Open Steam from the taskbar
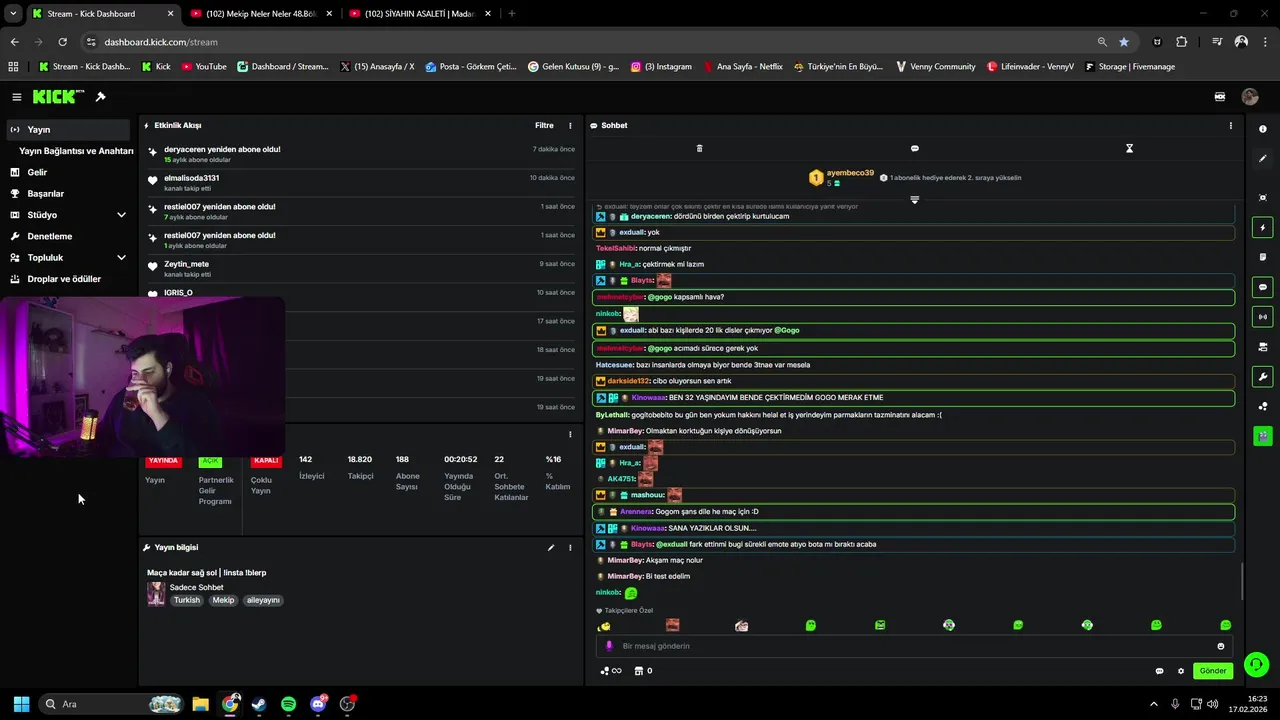The width and height of the screenshot is (1280, 720). coord(259,704)
